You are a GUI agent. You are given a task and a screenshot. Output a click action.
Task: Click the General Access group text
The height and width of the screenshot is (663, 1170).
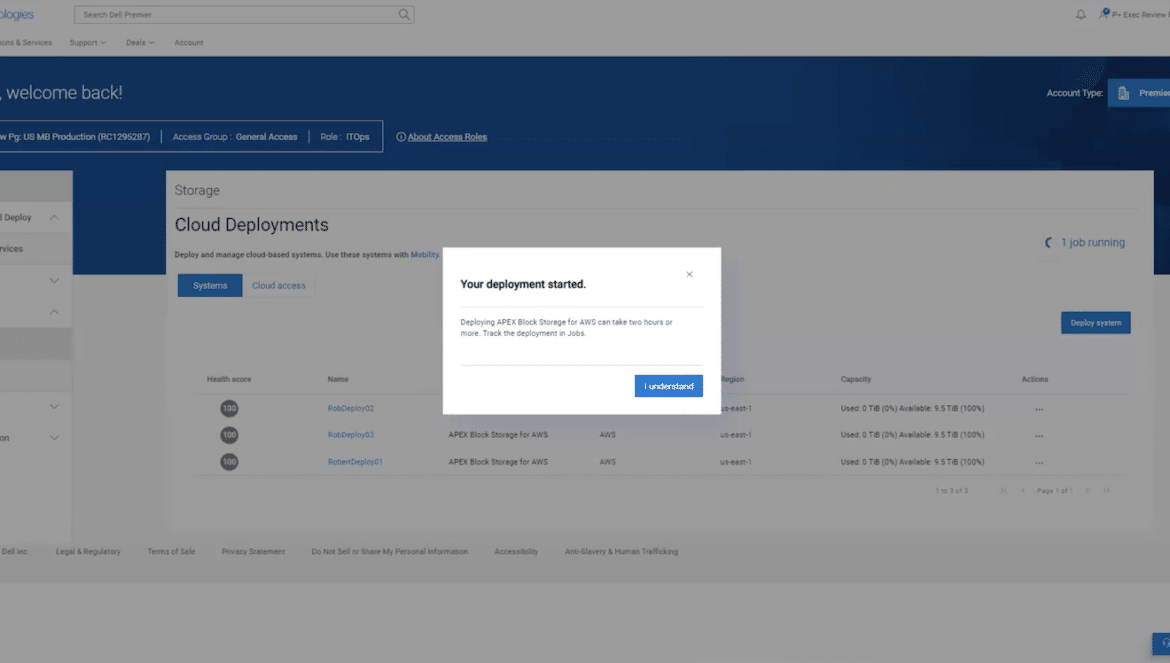[x=266, y=137]
